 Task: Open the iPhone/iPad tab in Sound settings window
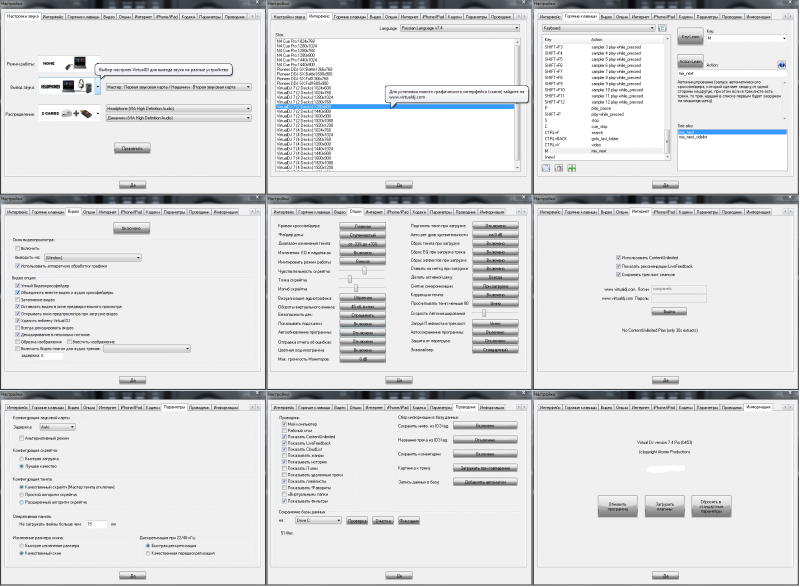[167, 17]
